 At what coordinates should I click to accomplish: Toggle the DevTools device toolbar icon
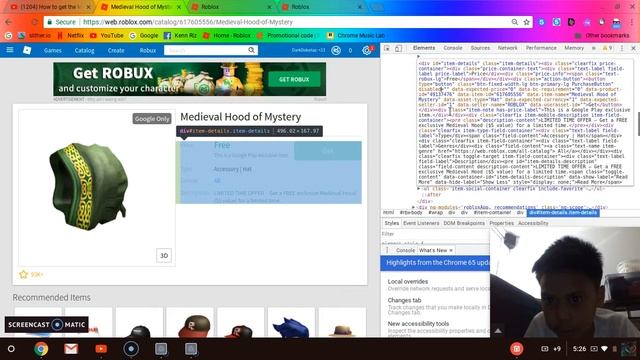[398, 48]
